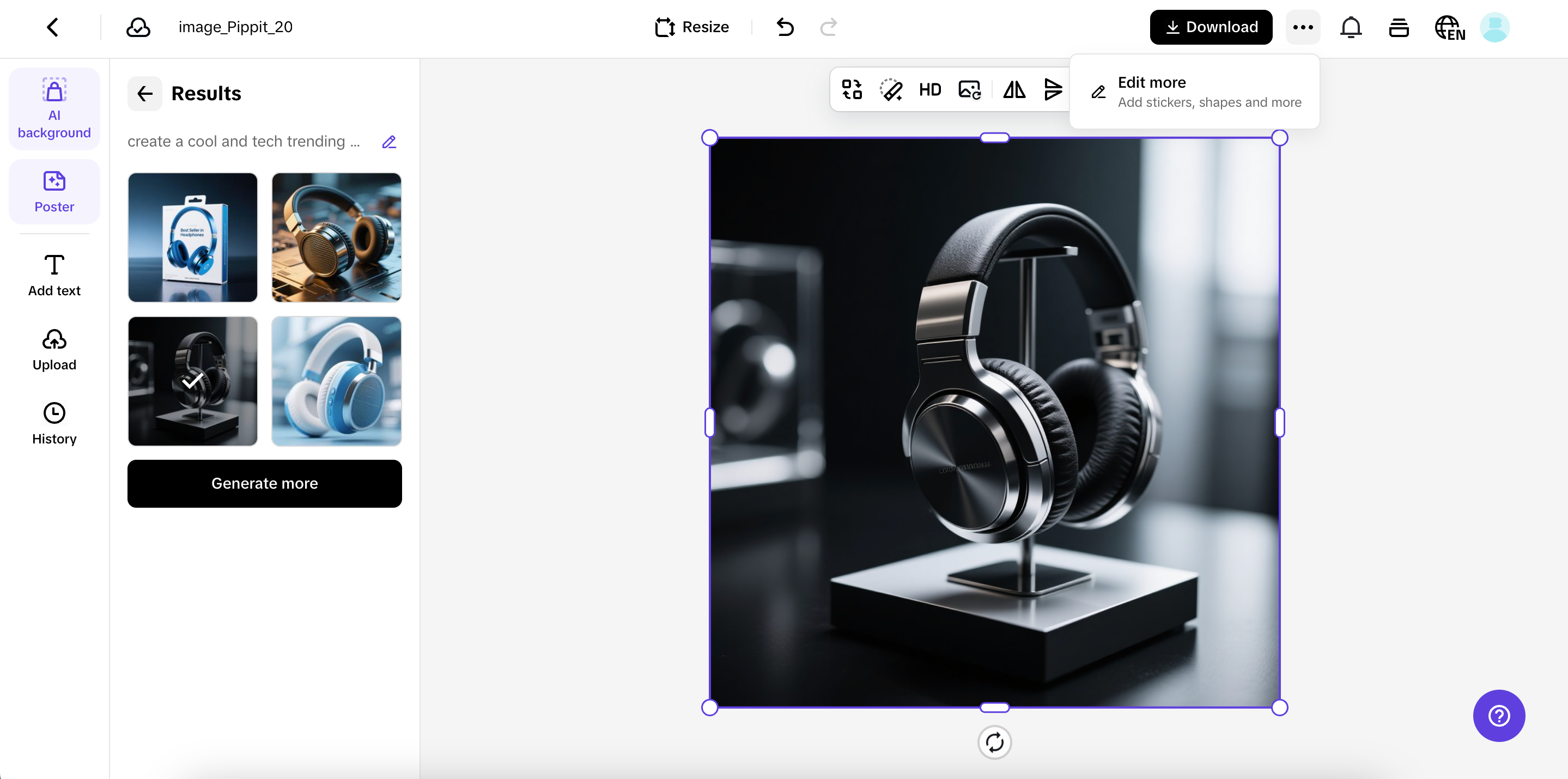Click the replace image icon in toolbar
The height and width of the screenshot is (779, 1568).
coord(969,90)
